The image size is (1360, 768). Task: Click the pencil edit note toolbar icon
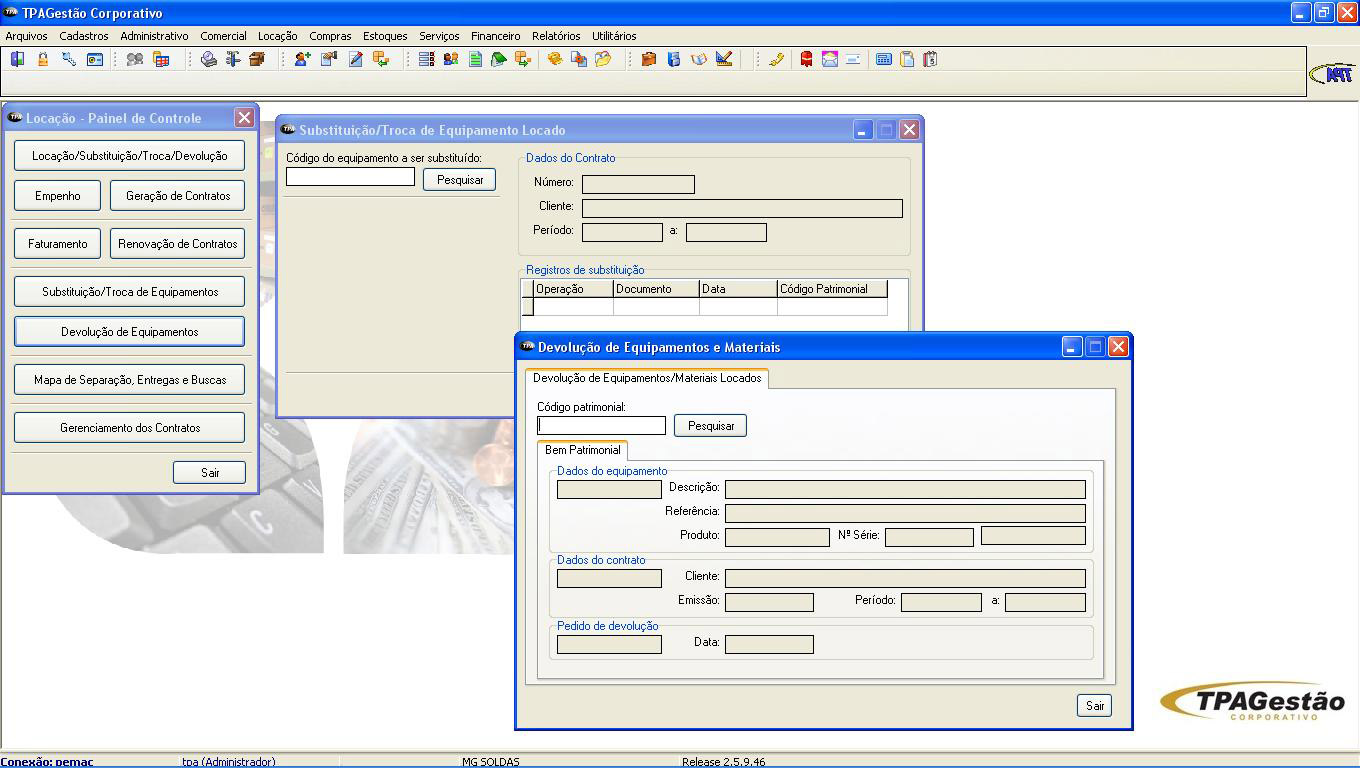pos(355,60)
